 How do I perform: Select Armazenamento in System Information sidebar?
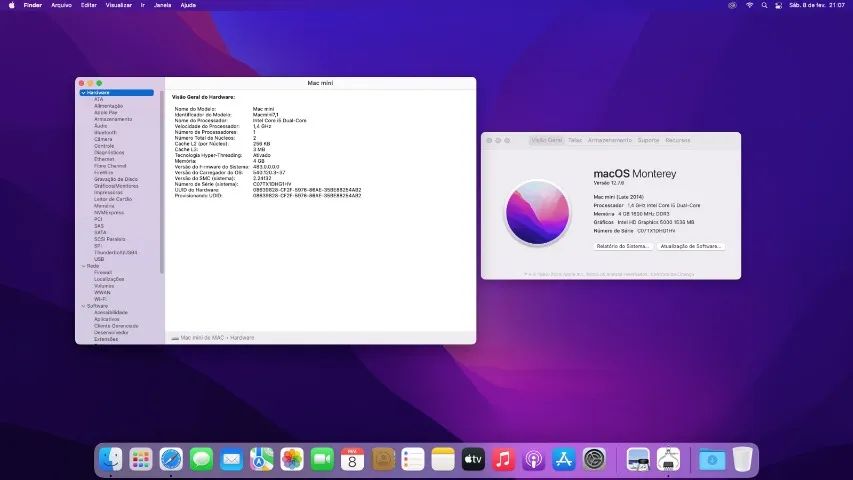pos(113,119)
